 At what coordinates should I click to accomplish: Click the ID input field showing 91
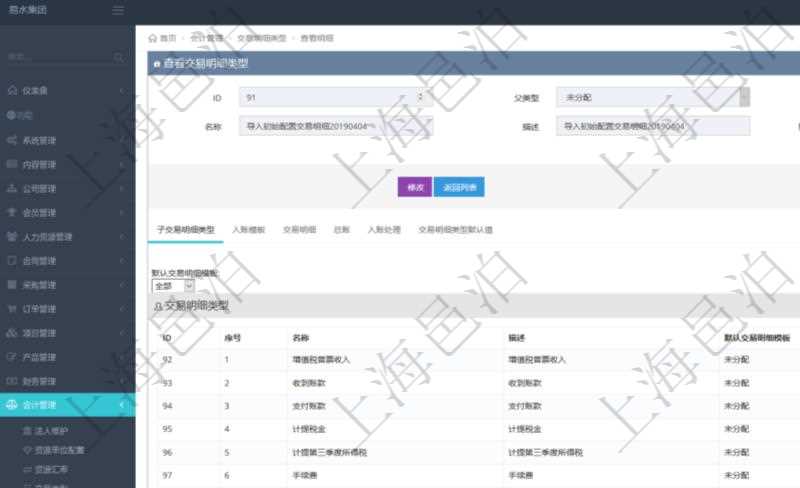(x=336, y=97)
